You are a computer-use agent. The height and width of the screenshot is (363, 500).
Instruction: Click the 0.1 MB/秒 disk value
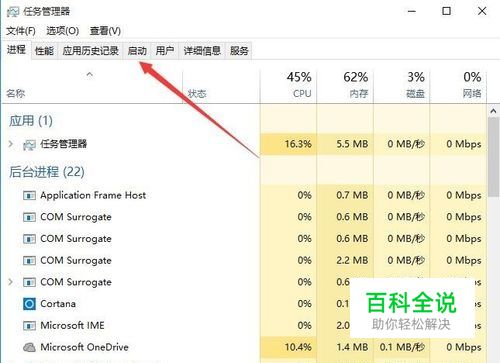coord(402,347)
